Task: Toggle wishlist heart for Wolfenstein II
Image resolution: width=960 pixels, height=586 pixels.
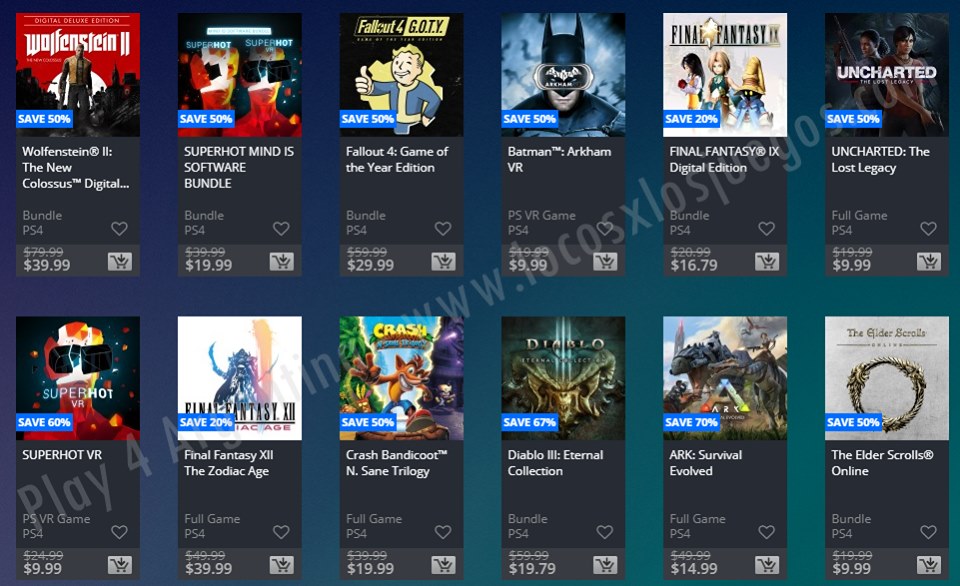Action: click(x=119, y=228)
